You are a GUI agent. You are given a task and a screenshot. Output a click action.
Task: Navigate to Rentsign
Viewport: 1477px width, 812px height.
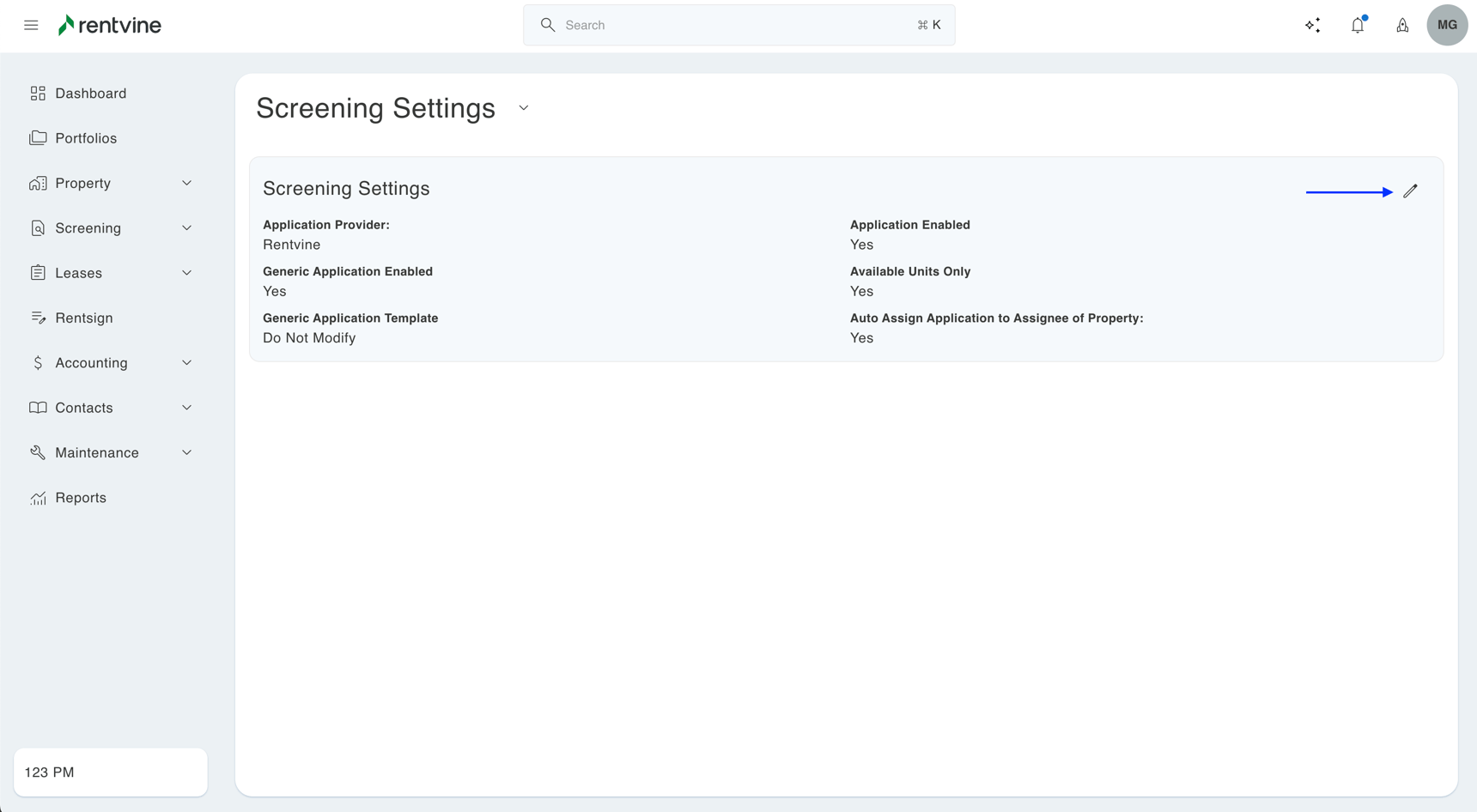click(83, 318)
